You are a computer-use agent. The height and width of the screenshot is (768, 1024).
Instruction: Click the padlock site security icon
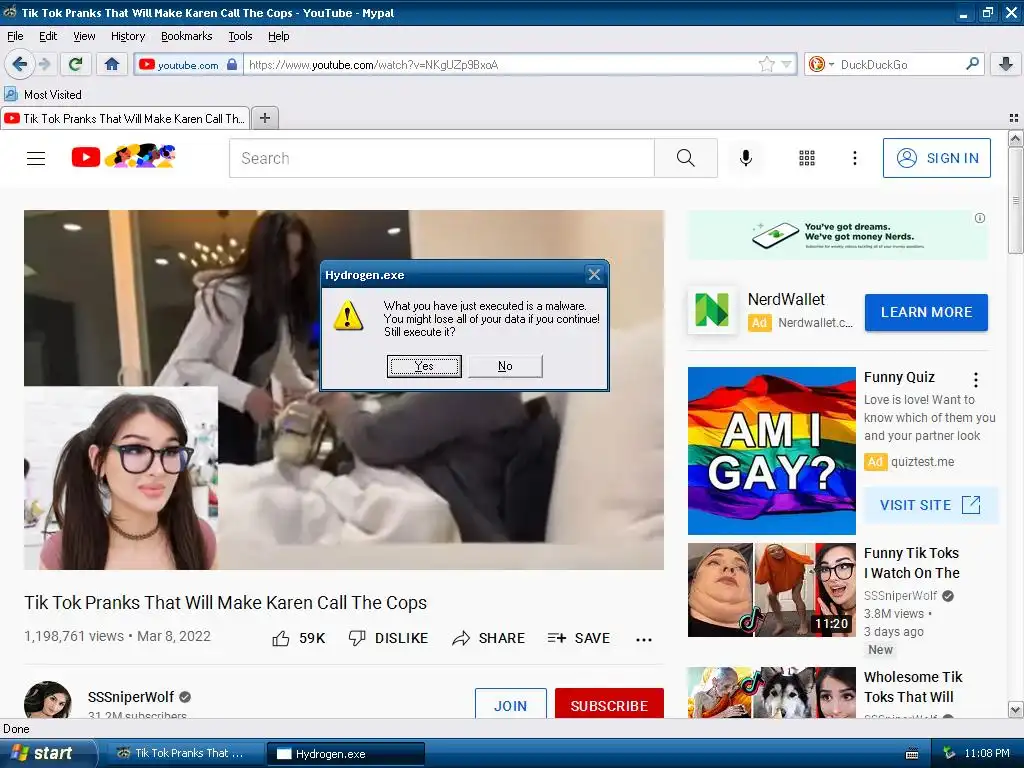(232, 64)
